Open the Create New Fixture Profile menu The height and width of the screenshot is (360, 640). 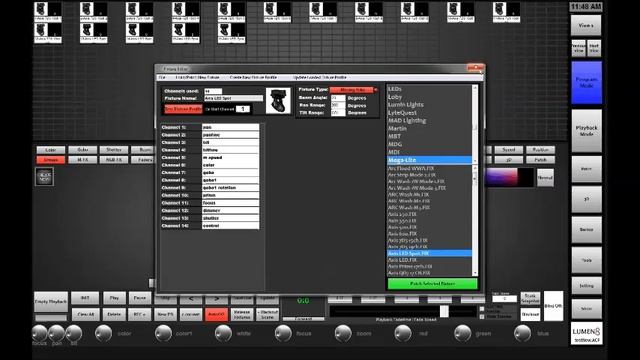pos(253,77)
